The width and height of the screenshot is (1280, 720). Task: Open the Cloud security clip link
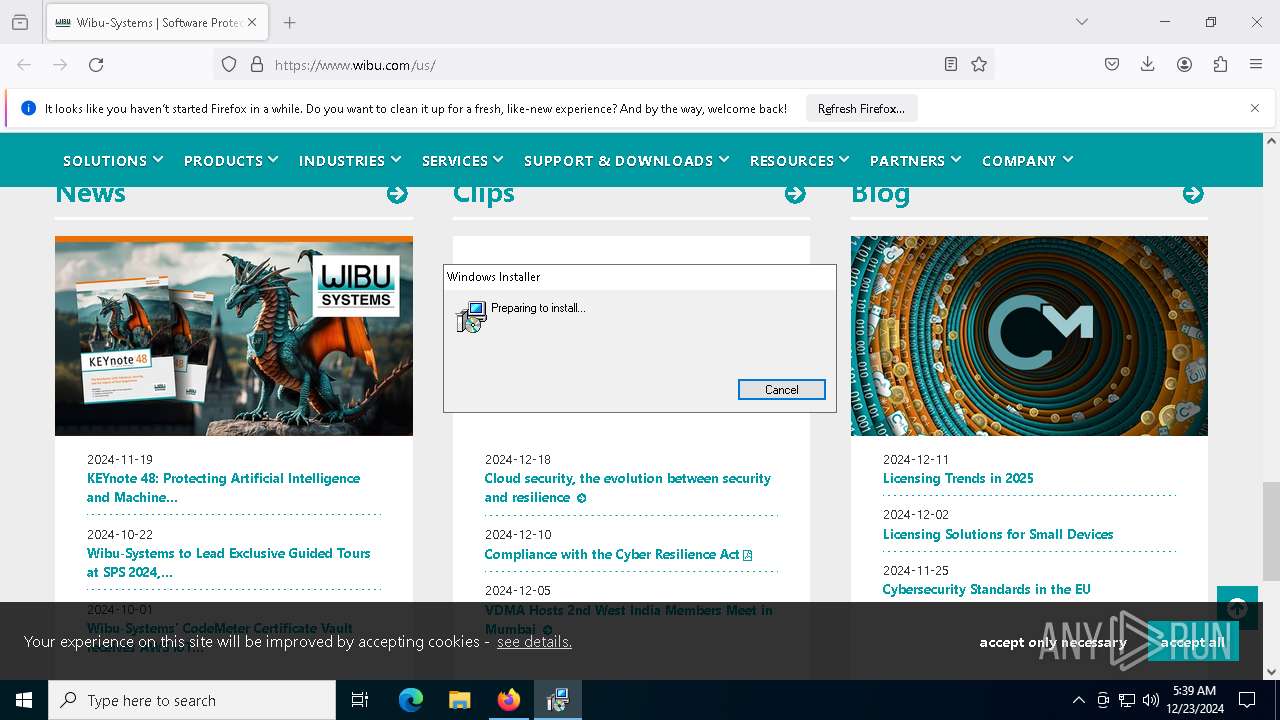(628, 488)
